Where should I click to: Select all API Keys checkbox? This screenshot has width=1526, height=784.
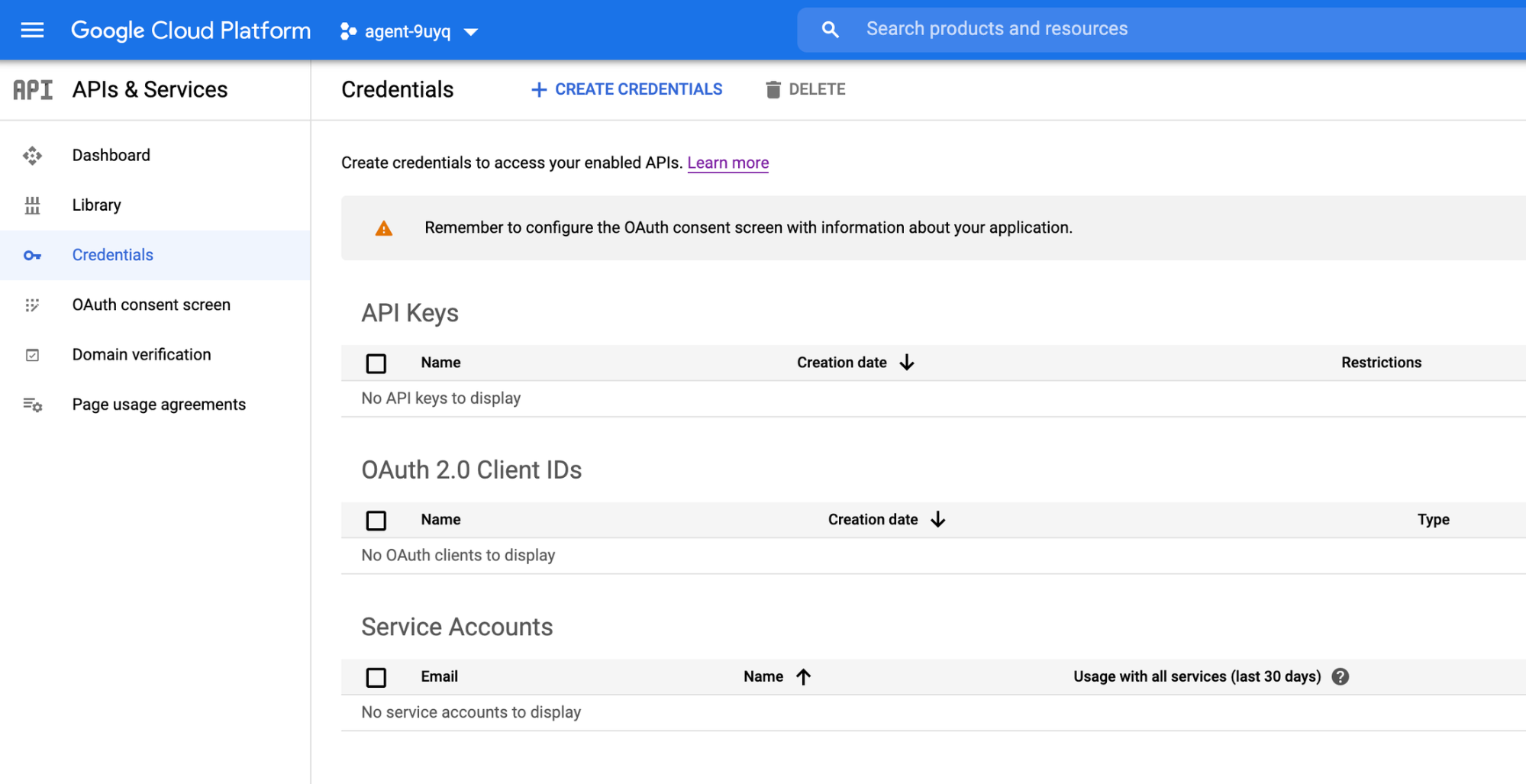376,363
